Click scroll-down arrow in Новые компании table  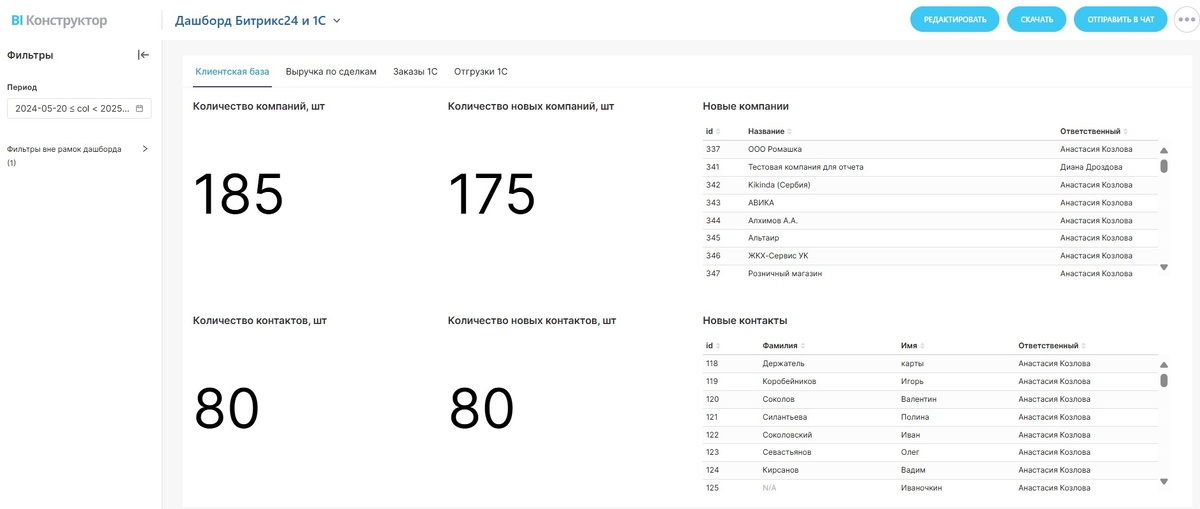(x=1163, y=267)
